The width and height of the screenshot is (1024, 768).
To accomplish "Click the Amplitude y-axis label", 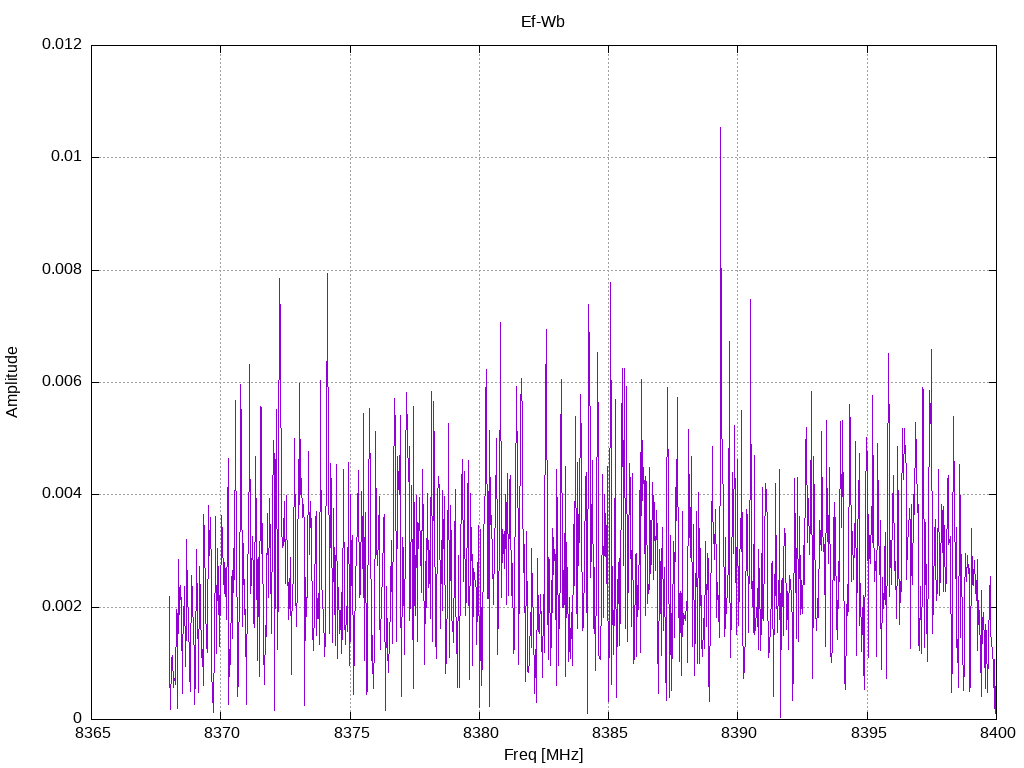I will click(x=12, y=382).
